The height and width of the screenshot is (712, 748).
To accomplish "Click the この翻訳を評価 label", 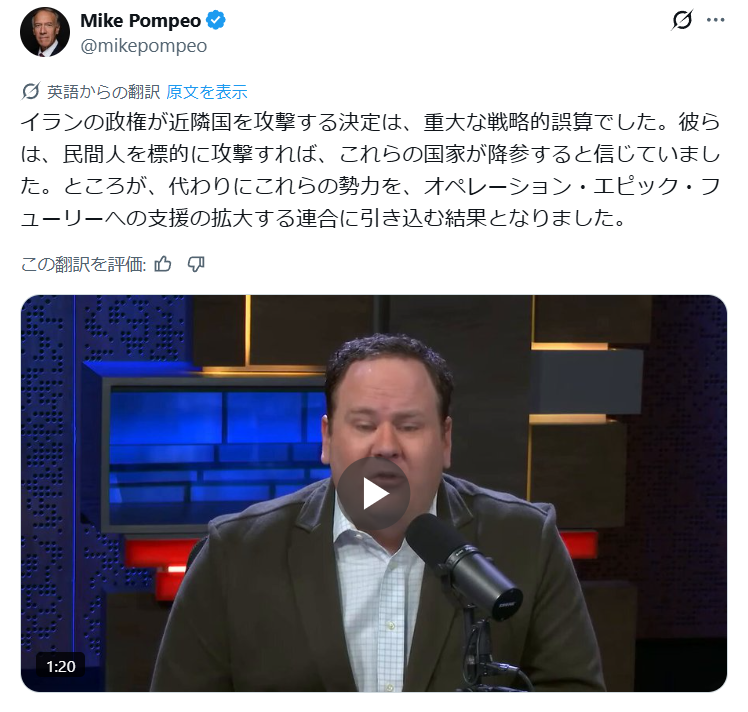I will point(83,264).
